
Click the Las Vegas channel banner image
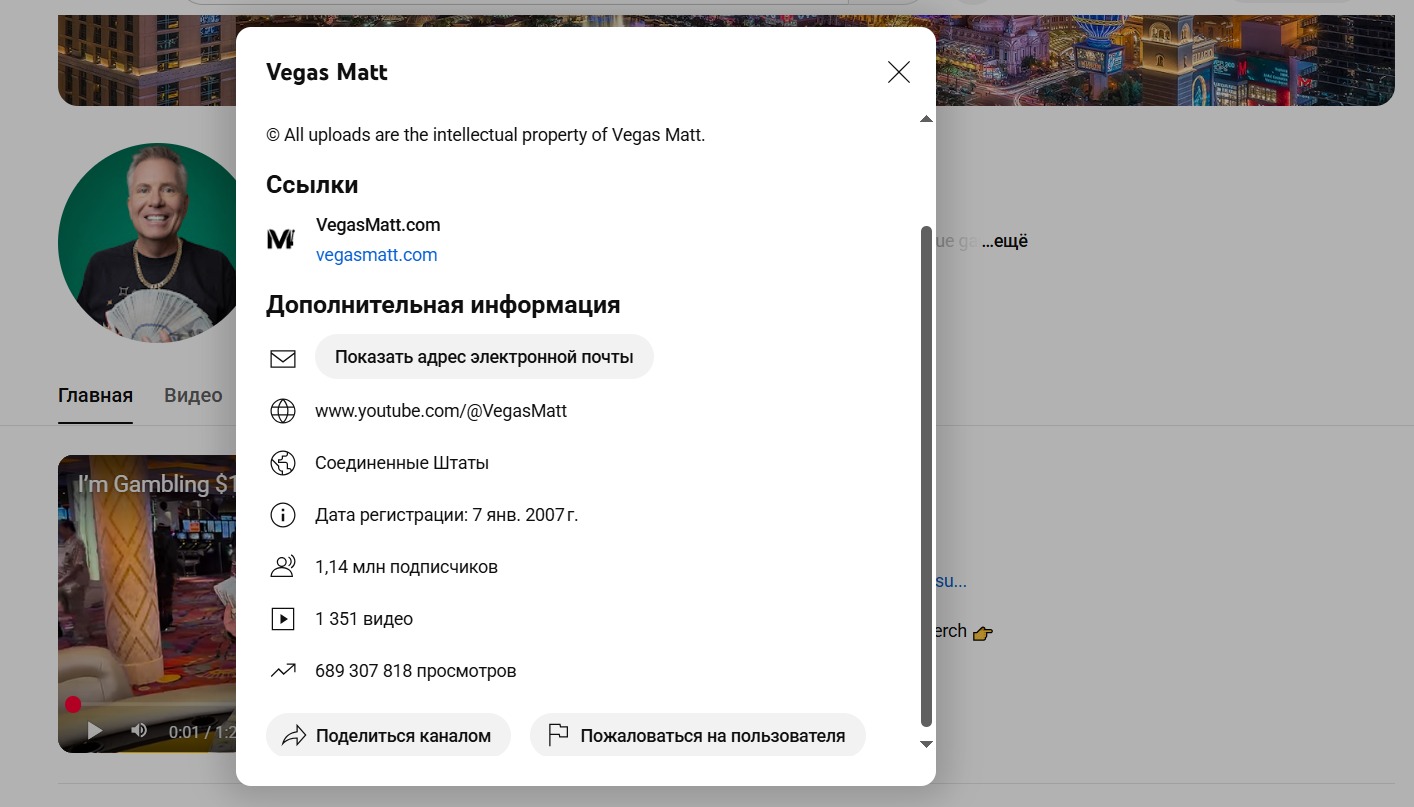click(x=1165, y=60)
